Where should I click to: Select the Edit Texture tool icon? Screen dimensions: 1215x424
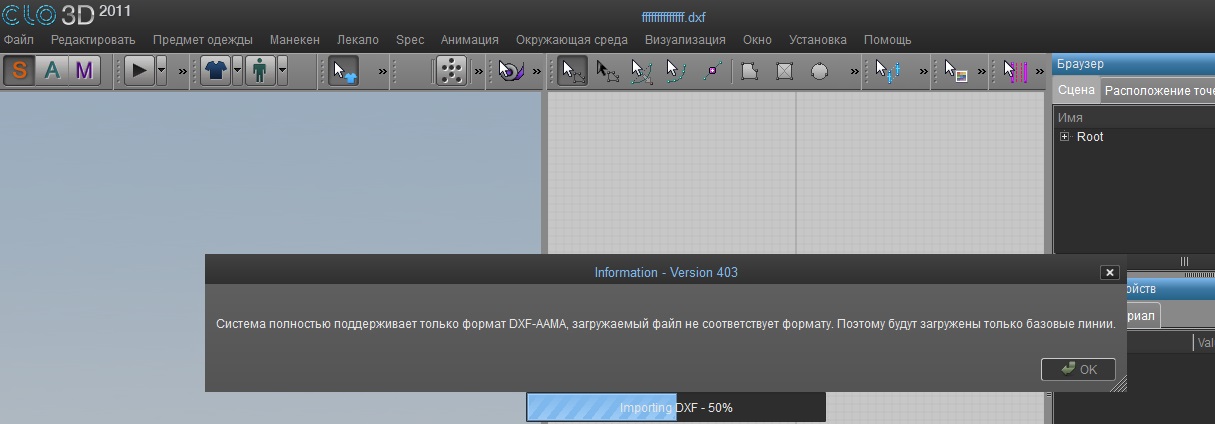[x=957, y=71]
